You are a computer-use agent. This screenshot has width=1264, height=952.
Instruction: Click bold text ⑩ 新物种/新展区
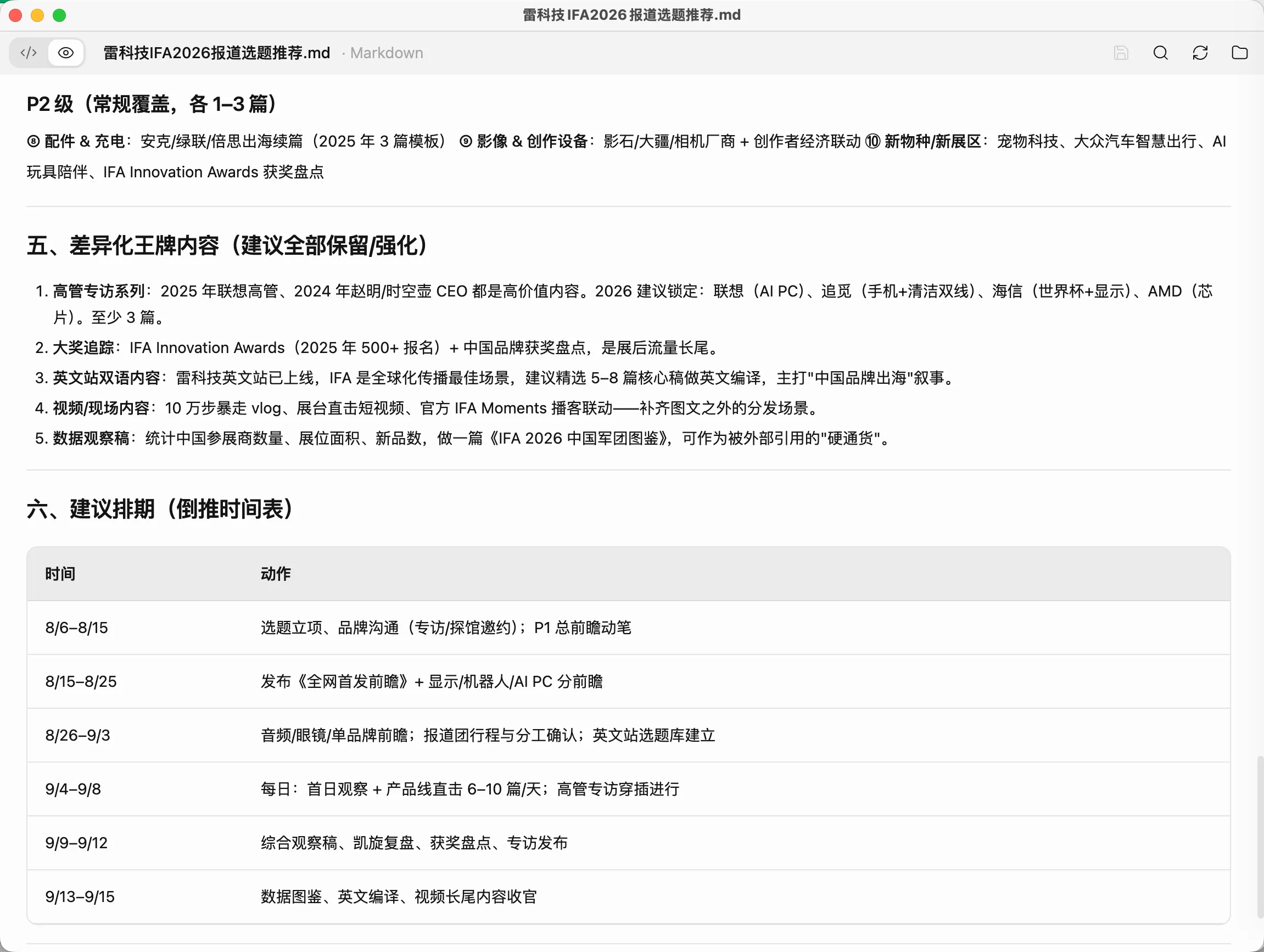(923, 141)
